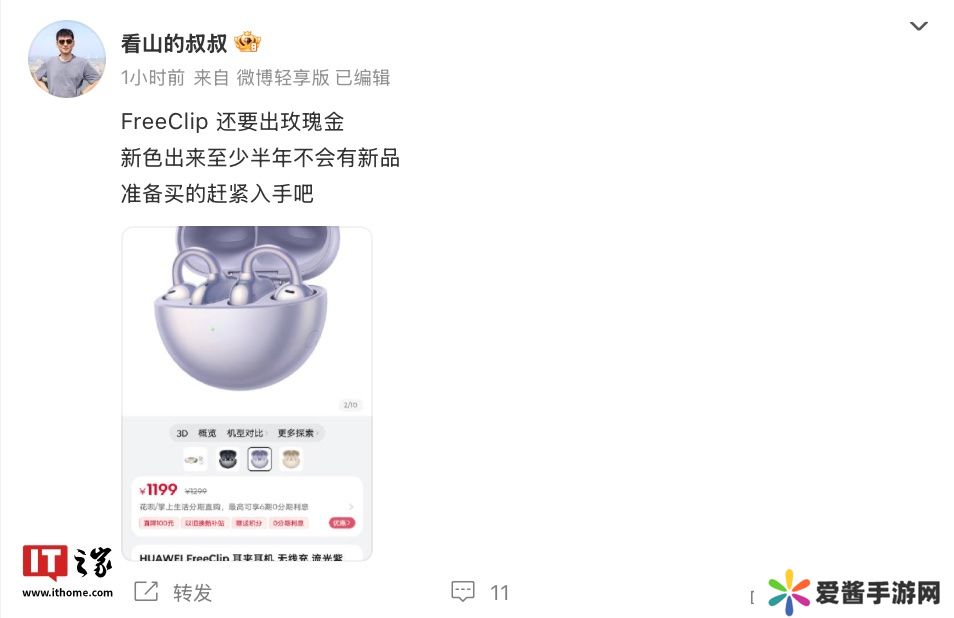Viewport: 954px width, 618px height.
Task: Click the 看山的叔叔 profile avatar
Action: (x=67, y=59)
